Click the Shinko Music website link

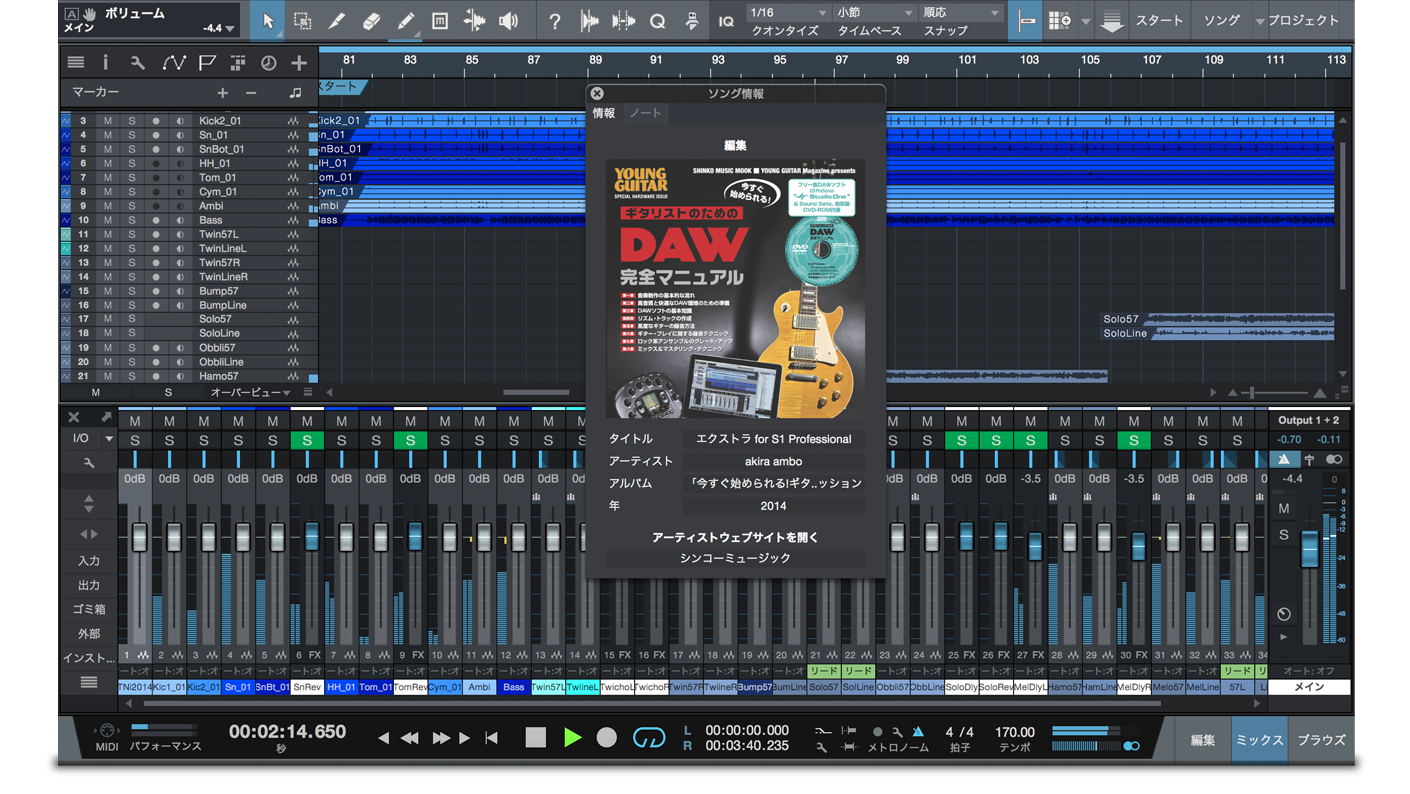pos(735,558)
